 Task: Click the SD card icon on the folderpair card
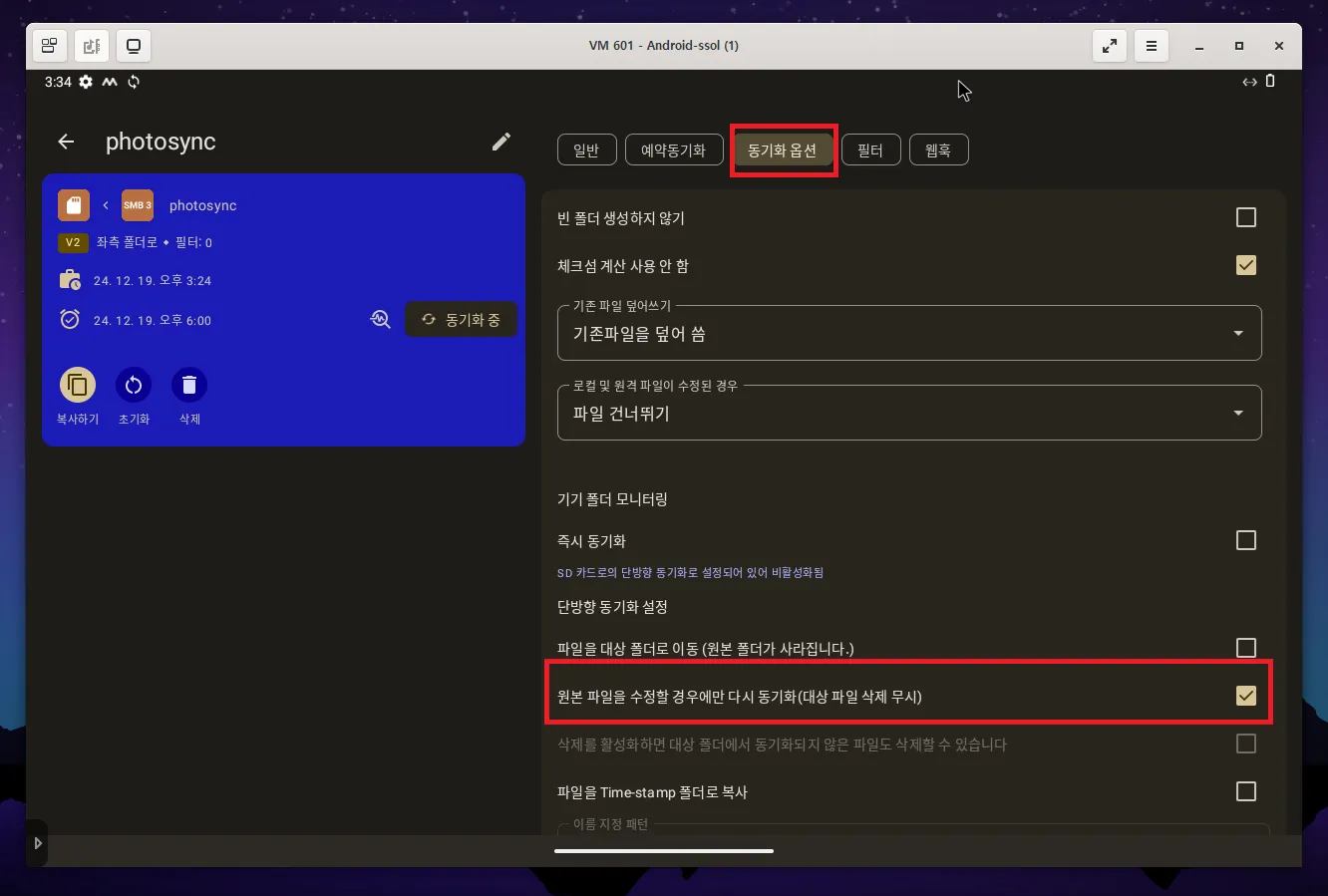(73, 205)
